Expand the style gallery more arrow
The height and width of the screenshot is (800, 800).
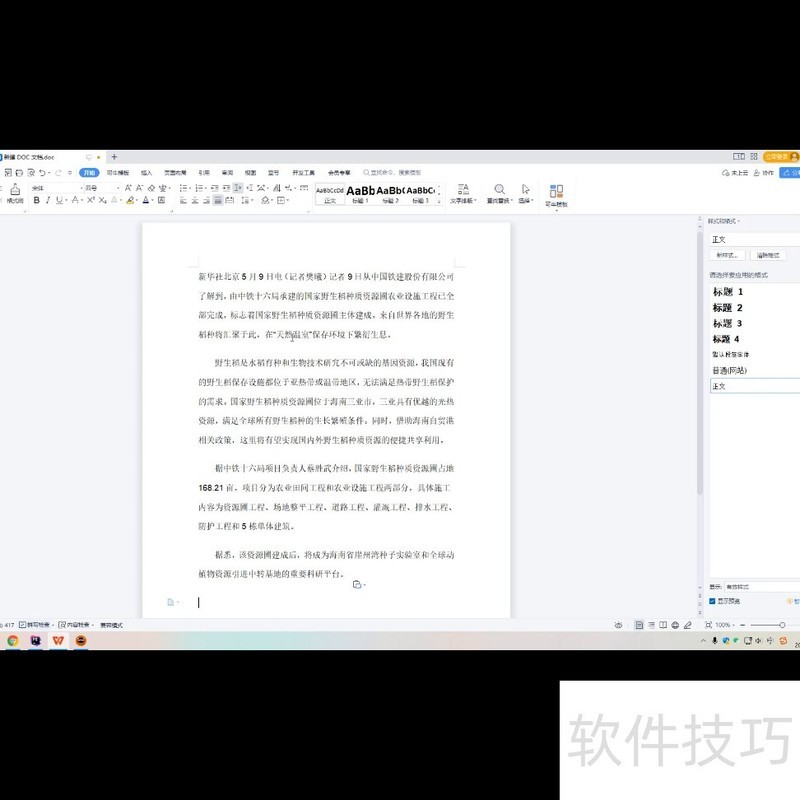coord(439,202)
